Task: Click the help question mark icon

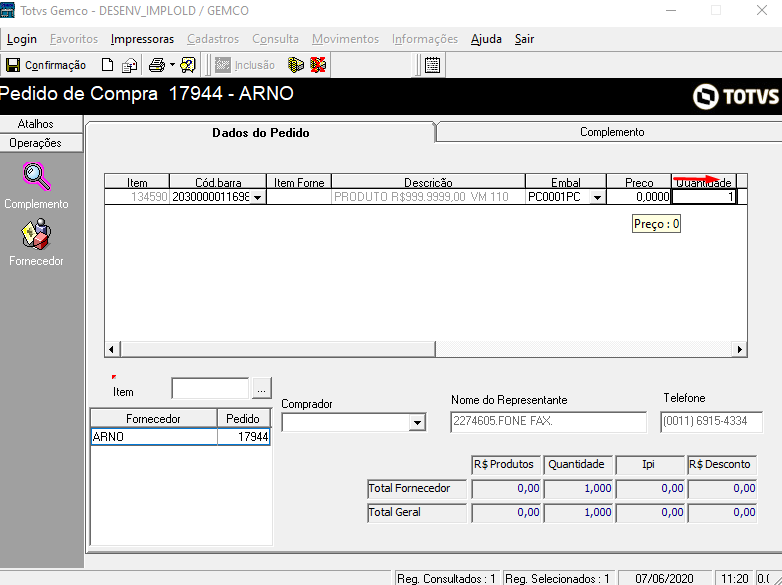Action: point(188,65)
